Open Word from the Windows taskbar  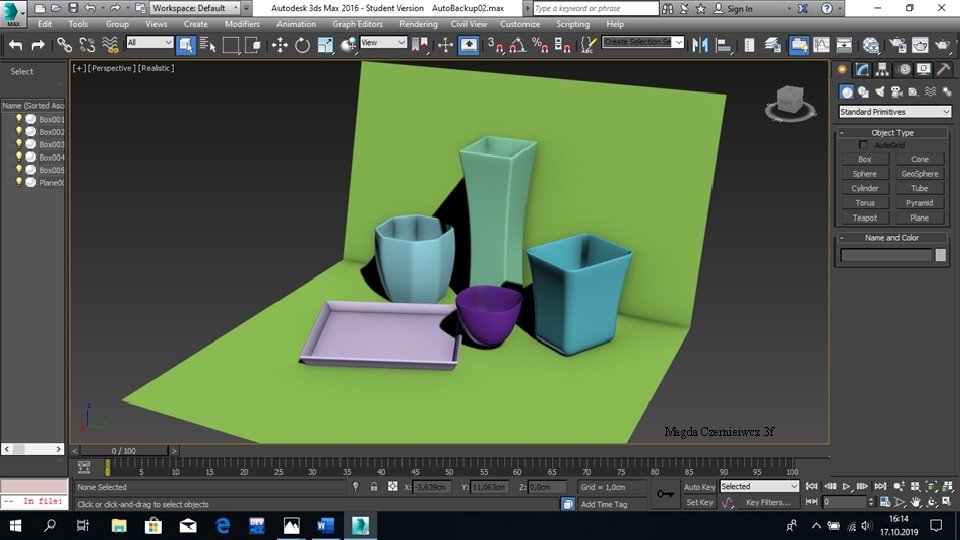click(x=325, y=525)
